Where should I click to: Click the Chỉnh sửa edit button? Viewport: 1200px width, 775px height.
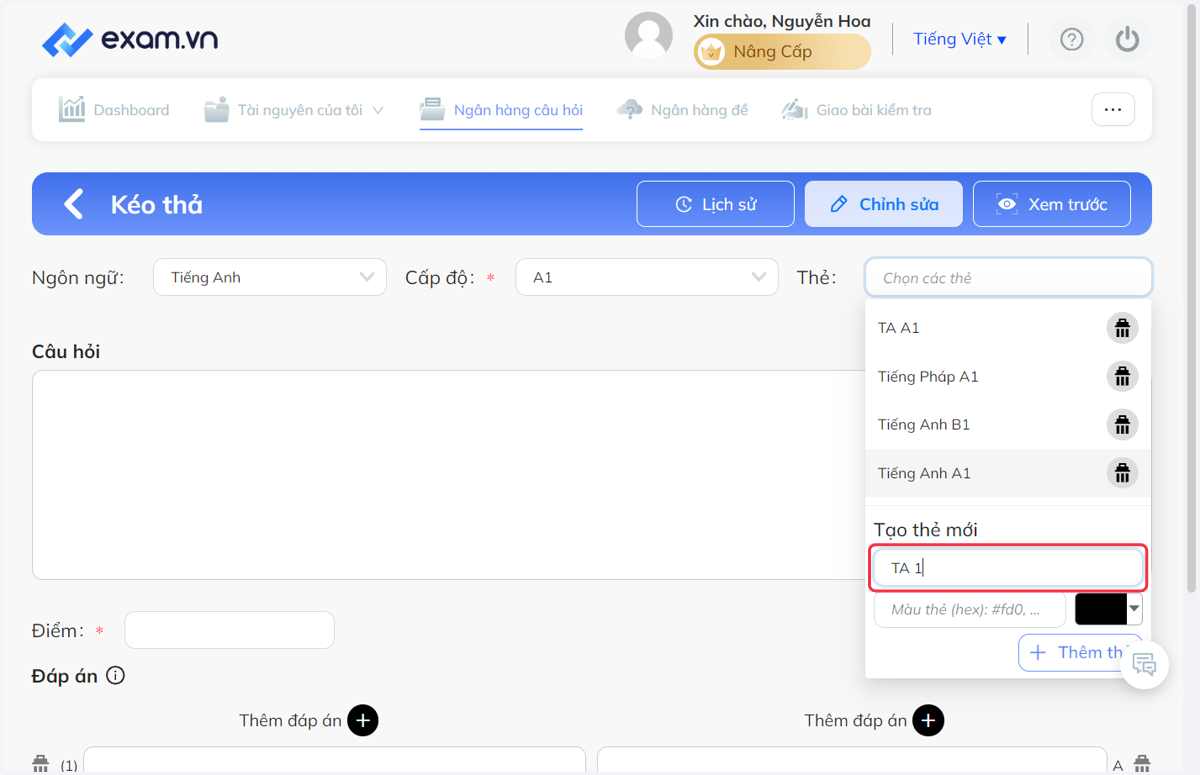(883, 204)
